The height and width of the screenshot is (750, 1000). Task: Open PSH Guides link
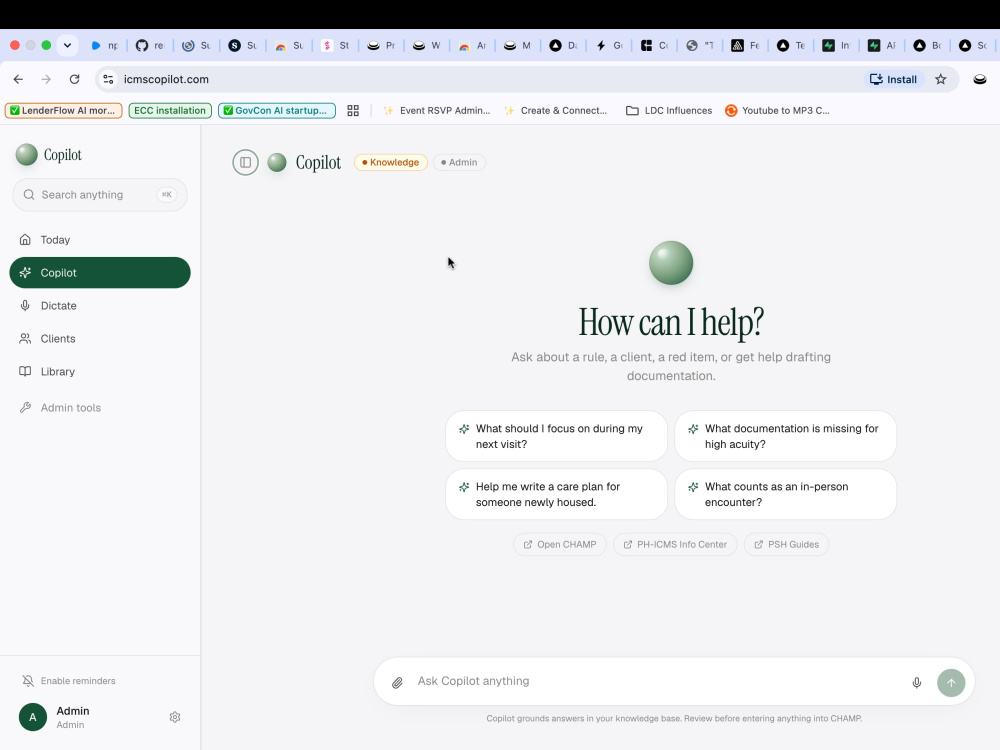coord(786,544)
